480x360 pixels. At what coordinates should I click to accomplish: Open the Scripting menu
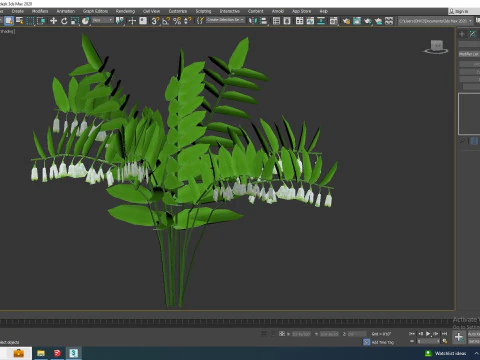coord(203,11)
